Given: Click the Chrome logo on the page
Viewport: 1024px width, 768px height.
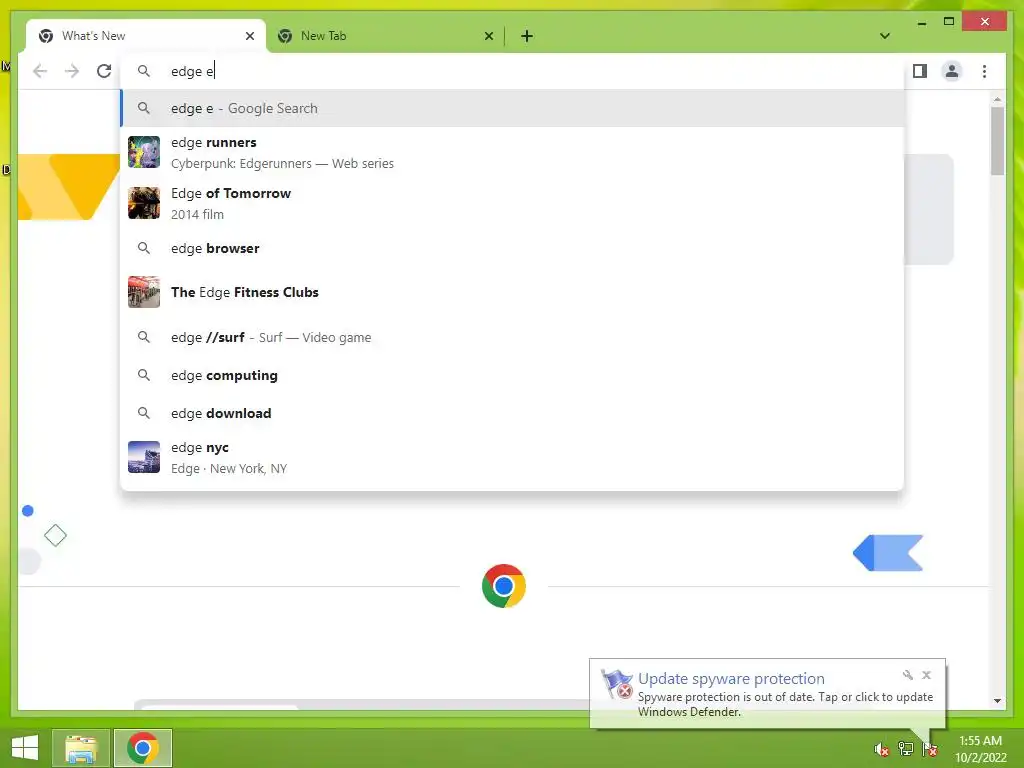Looking at the screenshot, I should (x=504, y=586).
